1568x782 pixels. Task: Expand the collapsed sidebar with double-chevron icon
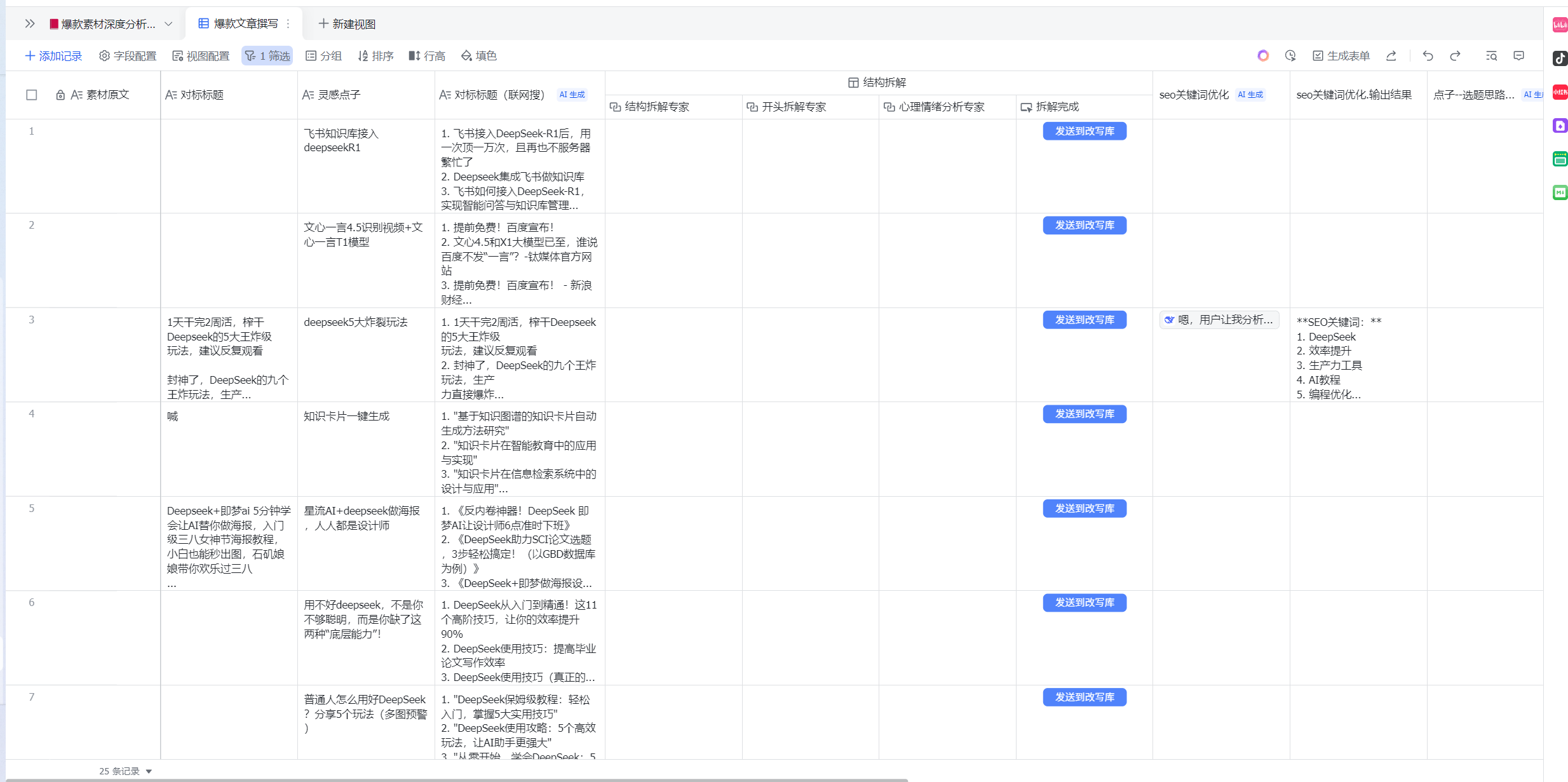tap(29, 24)
